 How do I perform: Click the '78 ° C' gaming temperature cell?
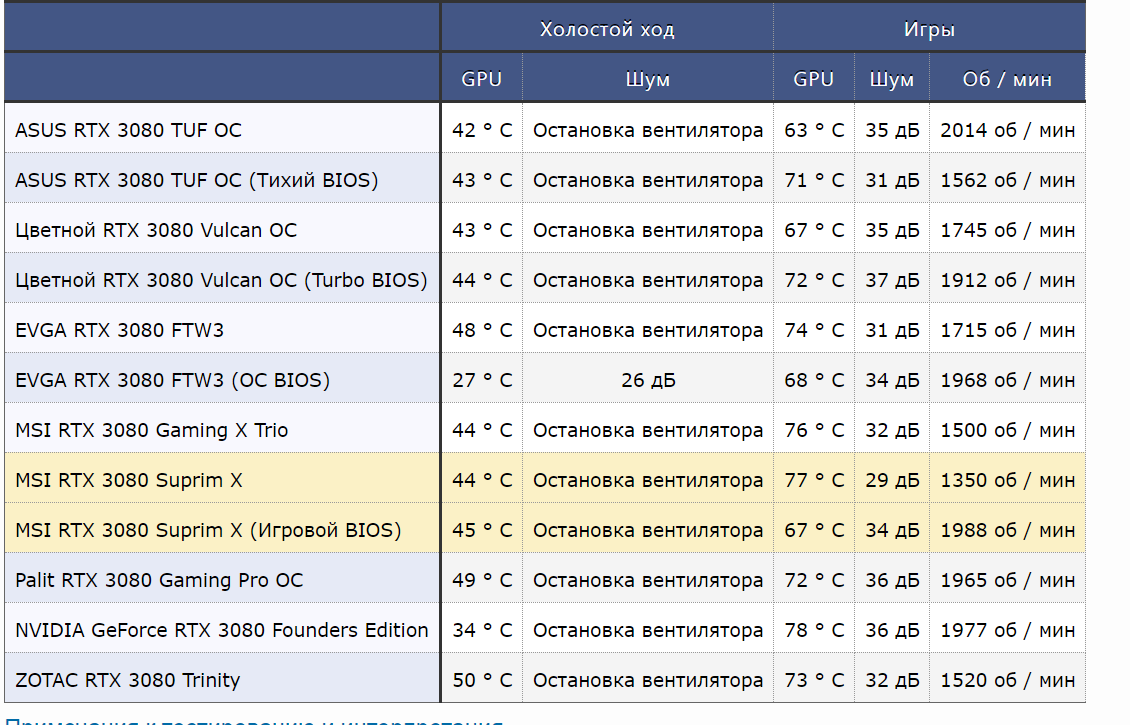pos(814,630)
